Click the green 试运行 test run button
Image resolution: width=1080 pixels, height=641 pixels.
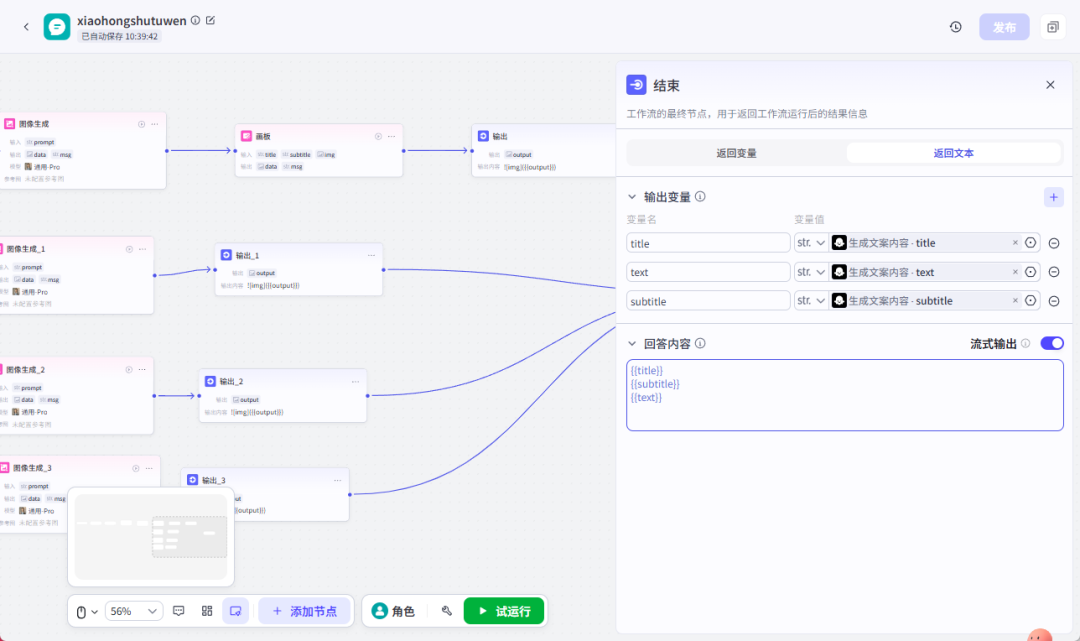(503, 611)
